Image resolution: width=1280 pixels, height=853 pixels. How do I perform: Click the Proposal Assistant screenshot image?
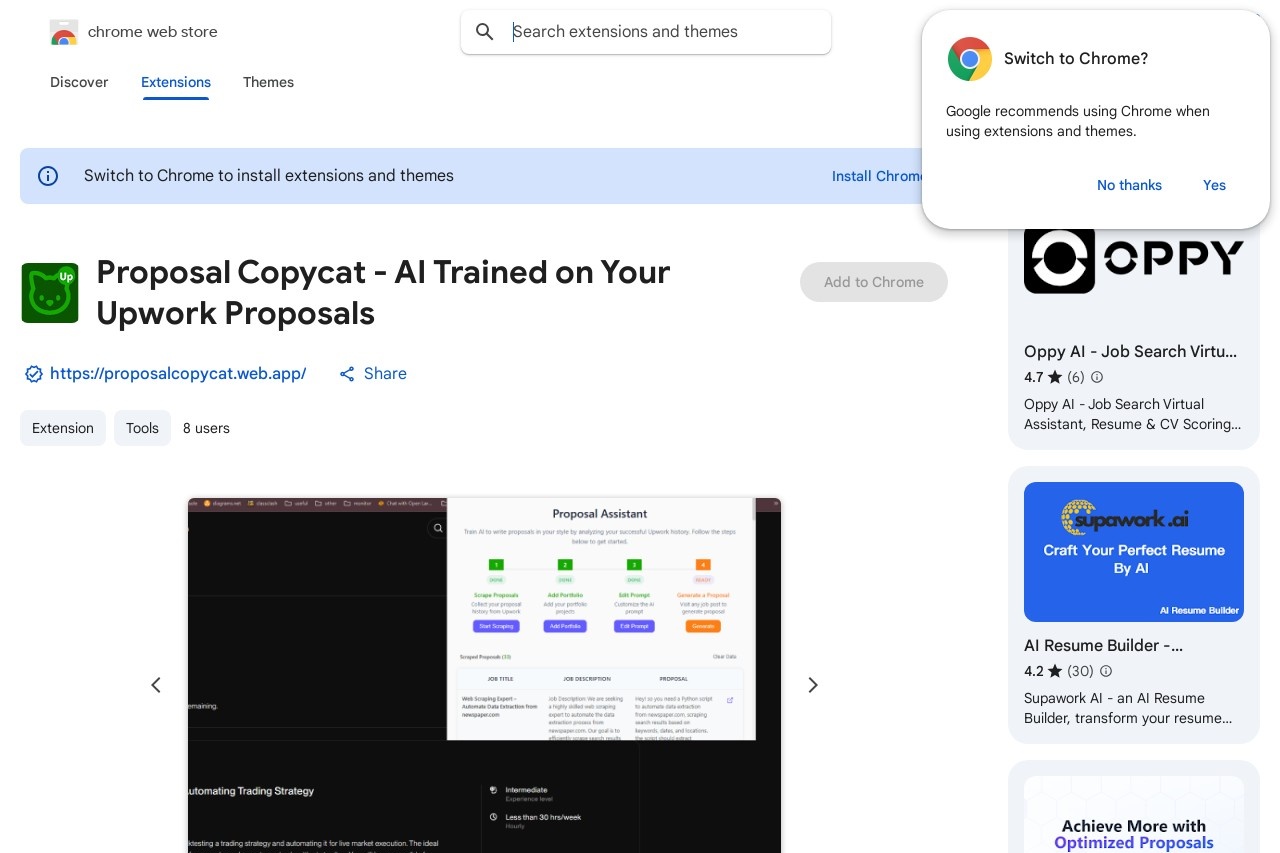pyautogui.click(x=484, y=675)
